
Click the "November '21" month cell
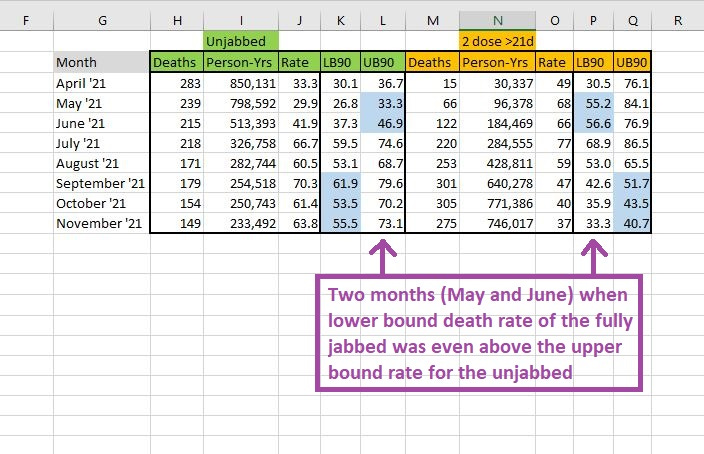(102, 223)
